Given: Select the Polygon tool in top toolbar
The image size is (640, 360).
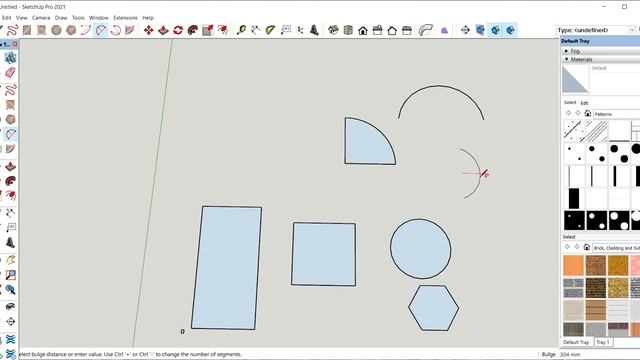Looking at the screenshot, I should [x=71, y=30].
